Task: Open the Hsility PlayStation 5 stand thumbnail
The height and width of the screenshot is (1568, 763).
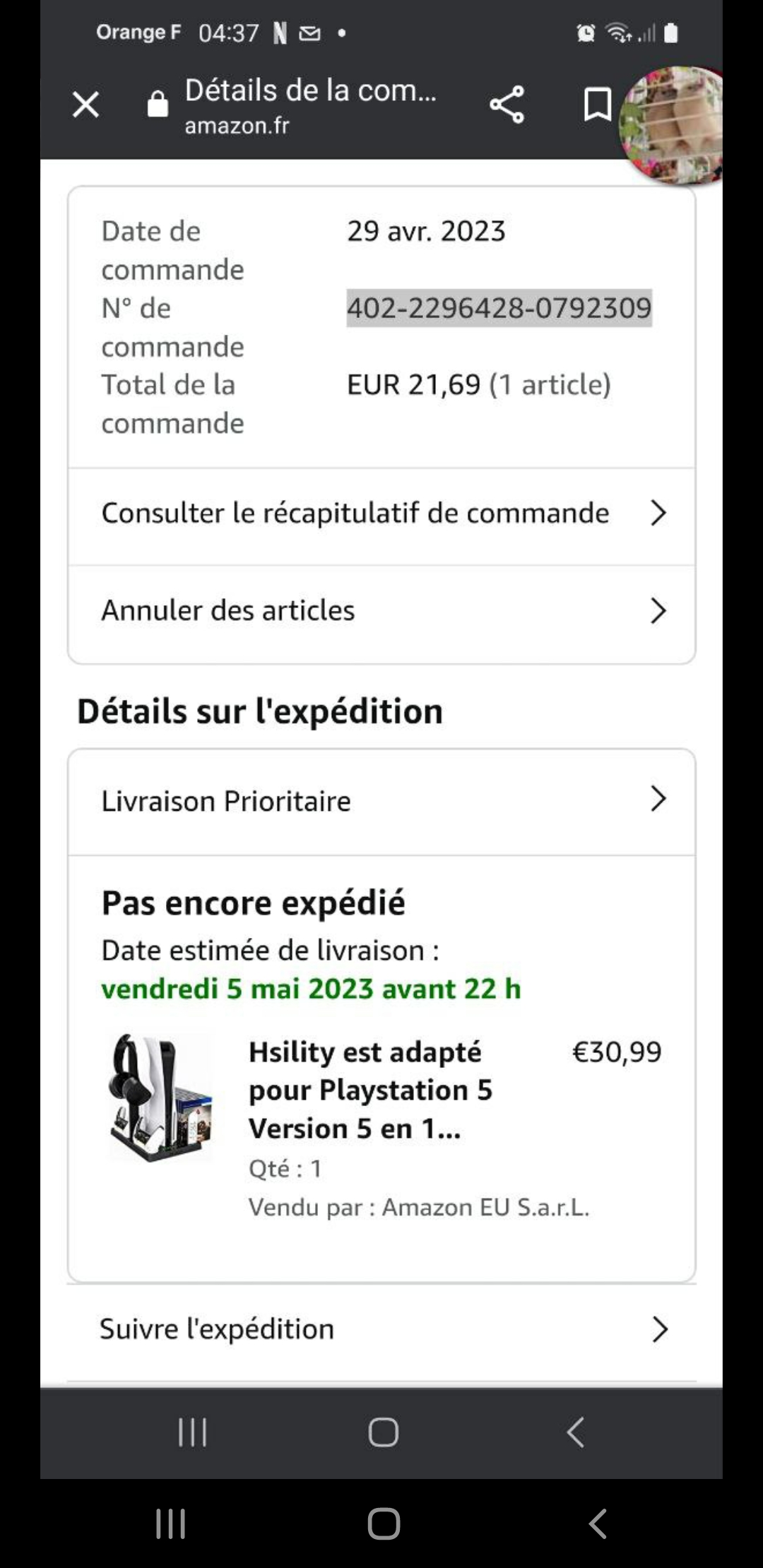Action: (160, 1097)
